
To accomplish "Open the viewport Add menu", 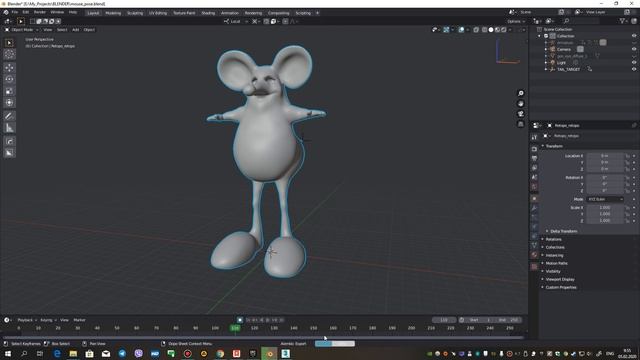I will tap(76, 30).
